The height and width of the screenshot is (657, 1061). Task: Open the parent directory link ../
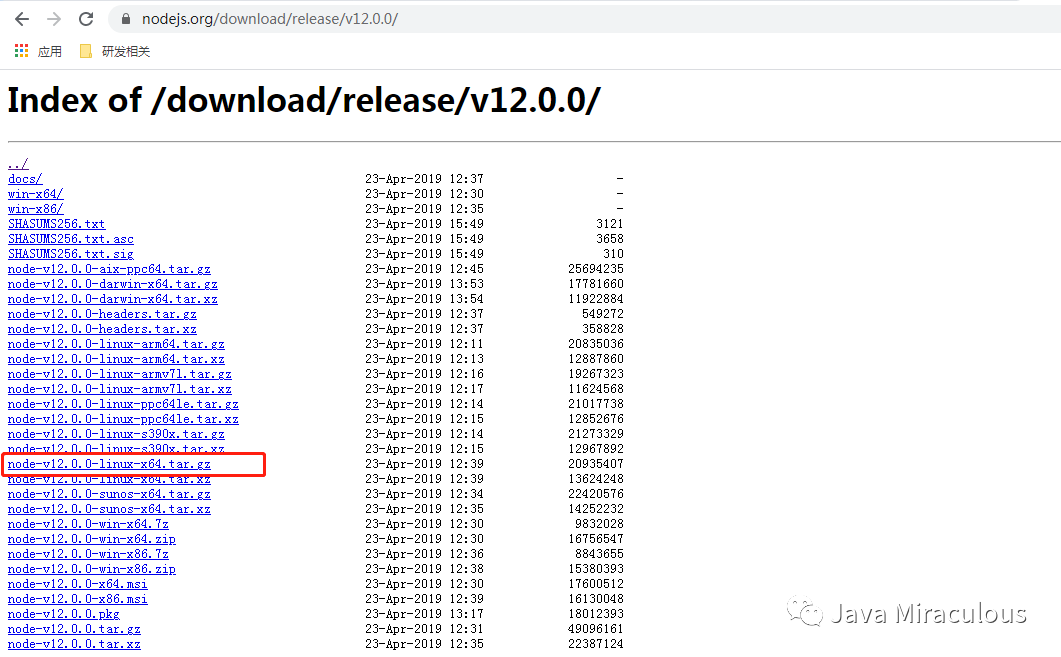[18, 164]
